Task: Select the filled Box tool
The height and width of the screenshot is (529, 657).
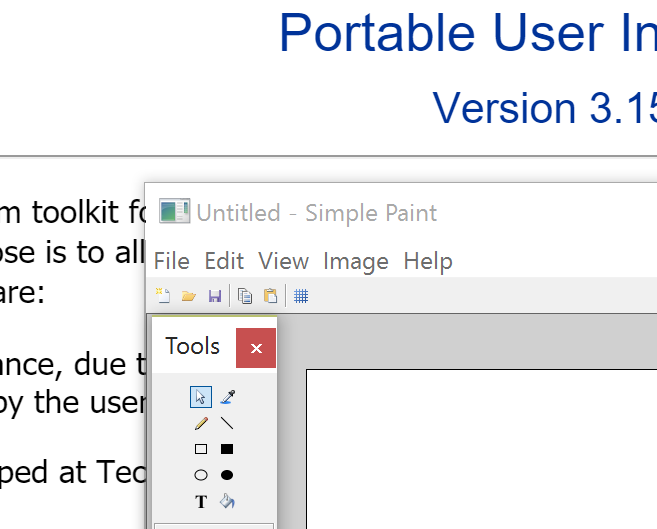Action: [x=227, y=449]
